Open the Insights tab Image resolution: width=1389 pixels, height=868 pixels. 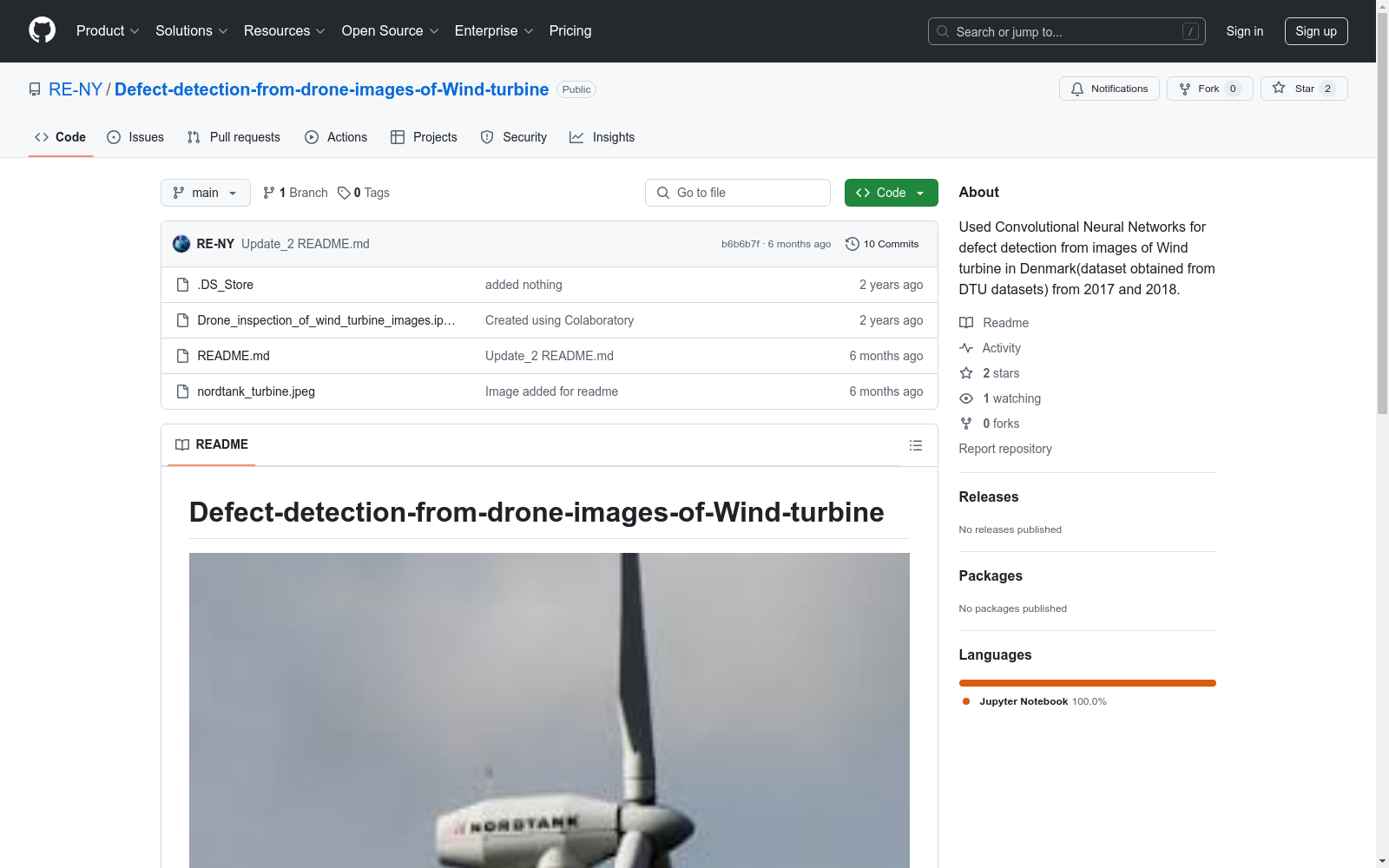602,137
